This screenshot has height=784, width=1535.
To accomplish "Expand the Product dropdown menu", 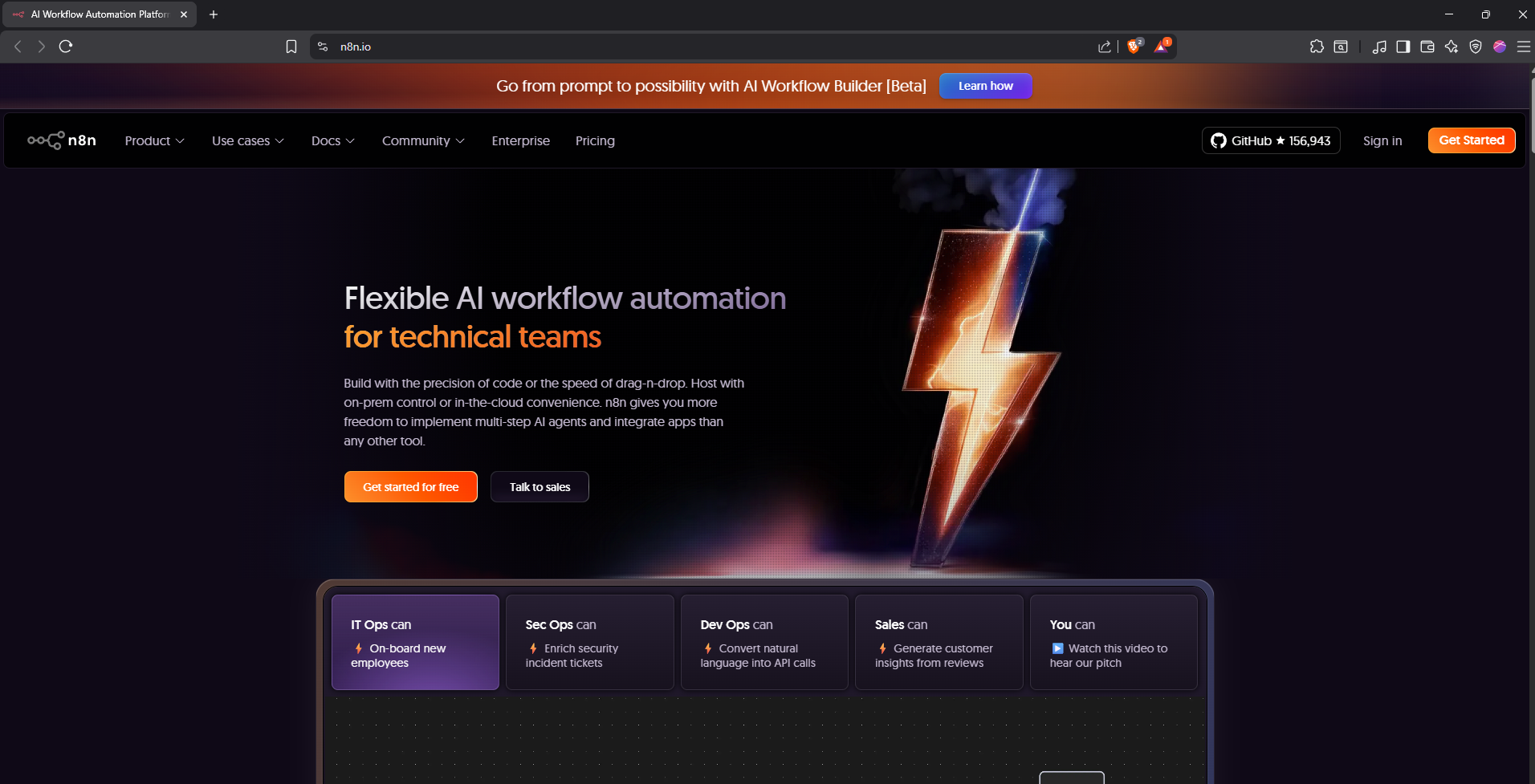I will [x=154, y=140].
